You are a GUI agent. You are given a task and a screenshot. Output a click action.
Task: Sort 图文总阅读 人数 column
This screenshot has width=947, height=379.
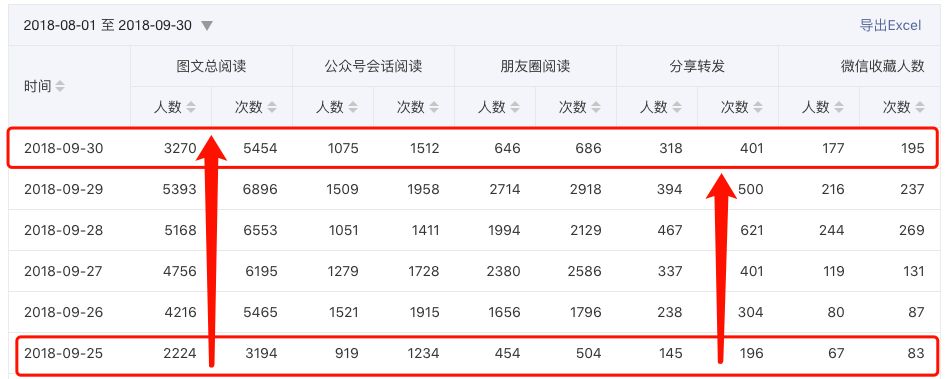(x=191, y=107)
